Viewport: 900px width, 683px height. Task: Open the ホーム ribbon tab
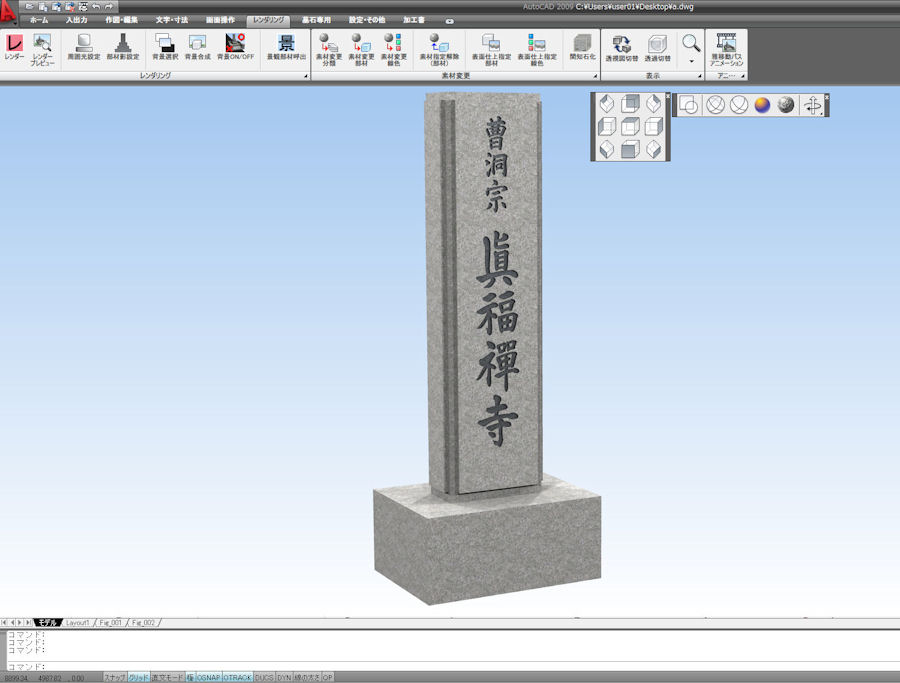coord(39,20)
